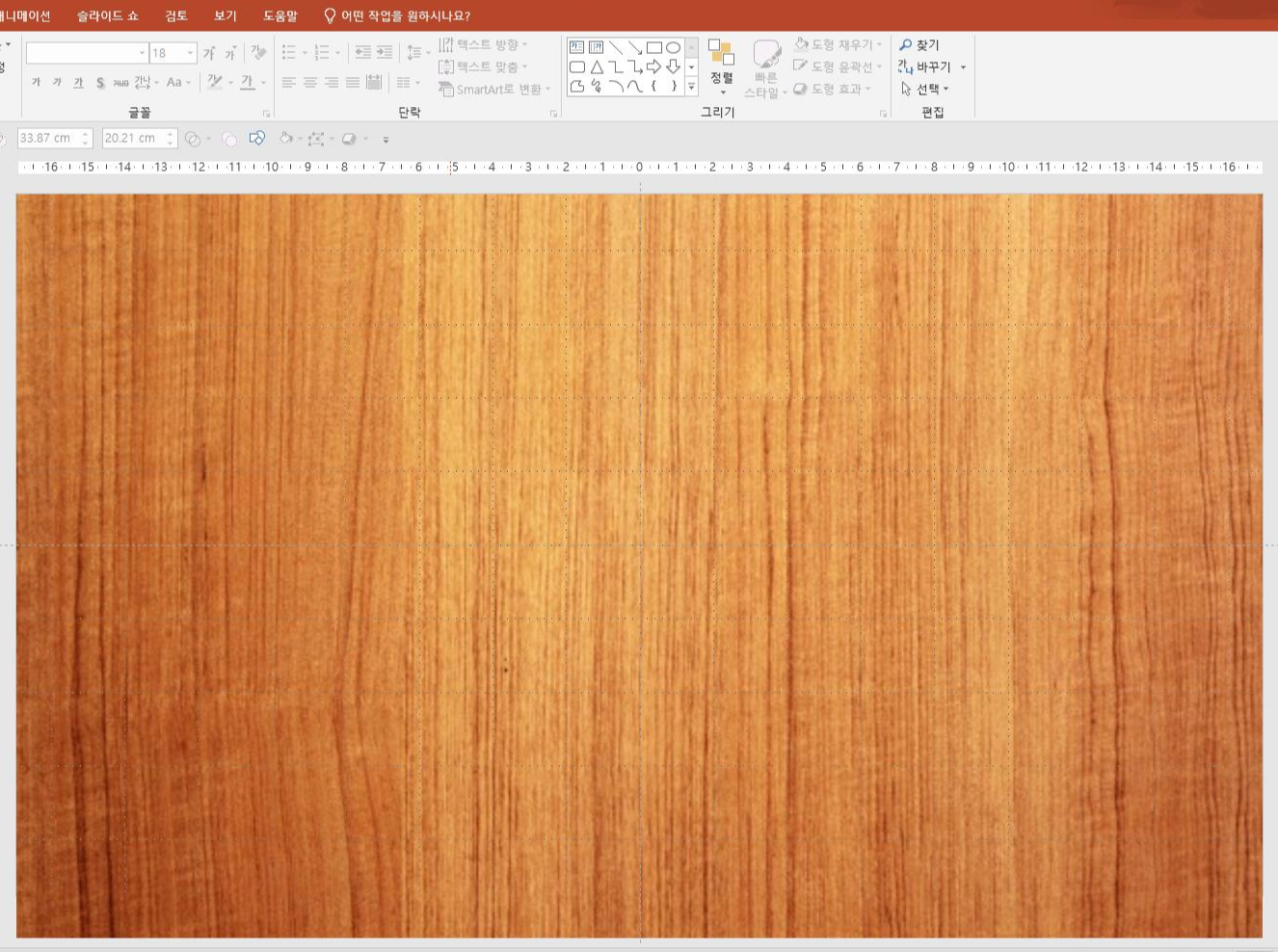Open the Customize Quick Access Toolbar arrow
The width and height of the screenshot is (1278, 952).
386,140
